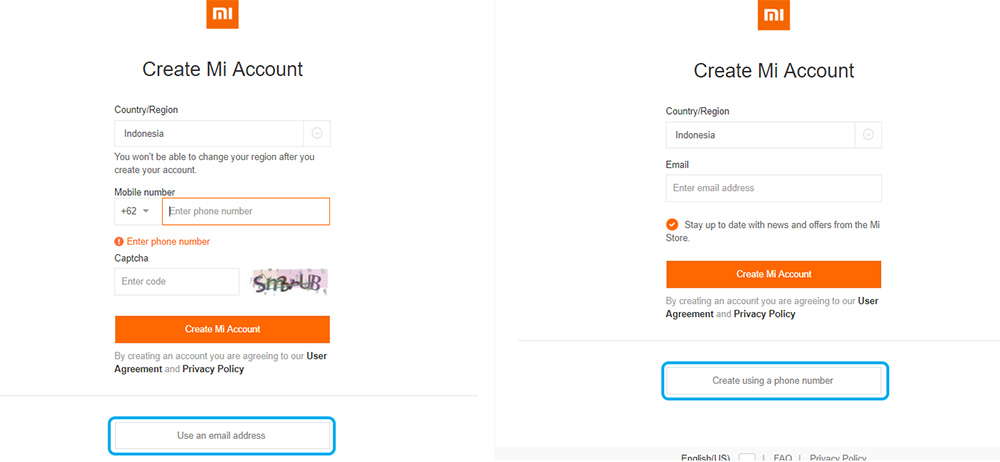This screenshot has width=1000, height=462.
Task: Open the Privacy Policy link under the email form
Action: tap(765, 314)
